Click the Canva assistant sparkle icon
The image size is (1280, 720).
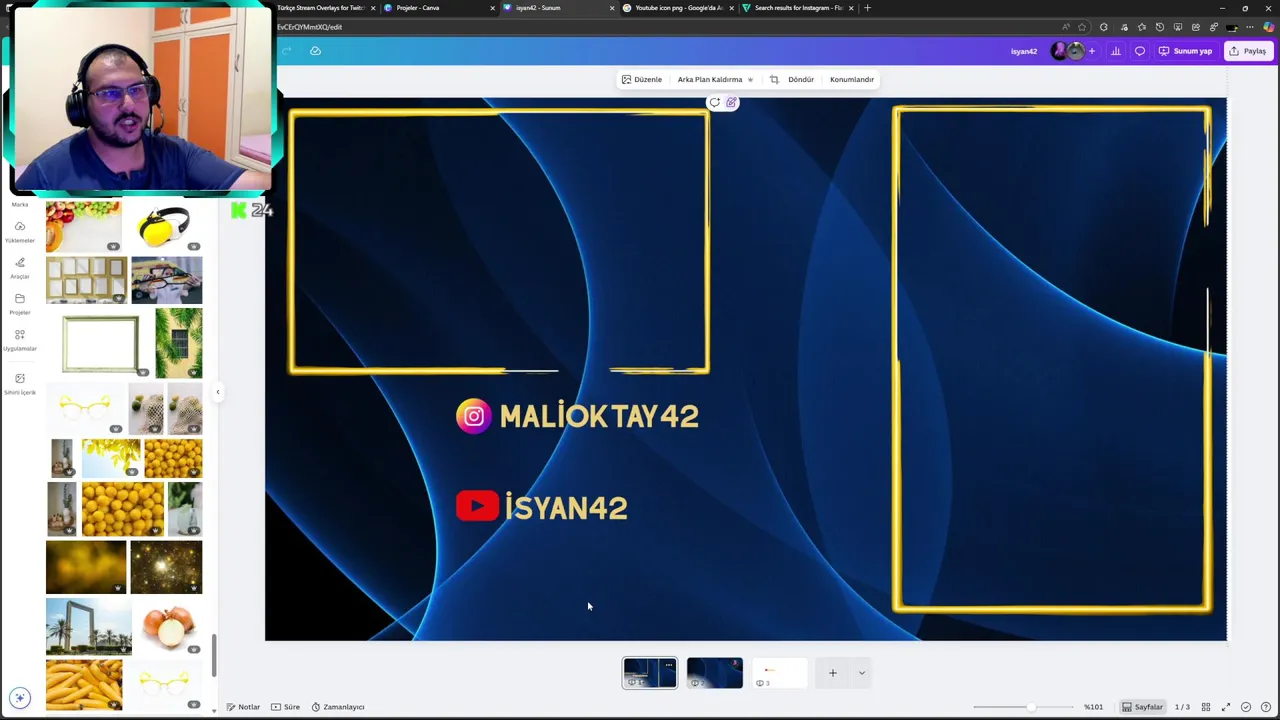click(20, 698)
